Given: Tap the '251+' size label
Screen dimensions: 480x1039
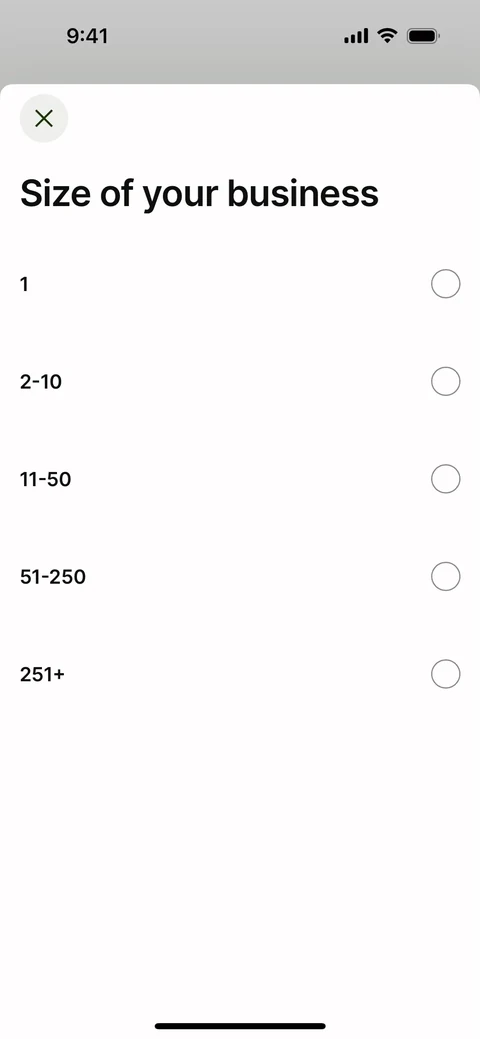Looking at the screenshot, I should 42,675.
